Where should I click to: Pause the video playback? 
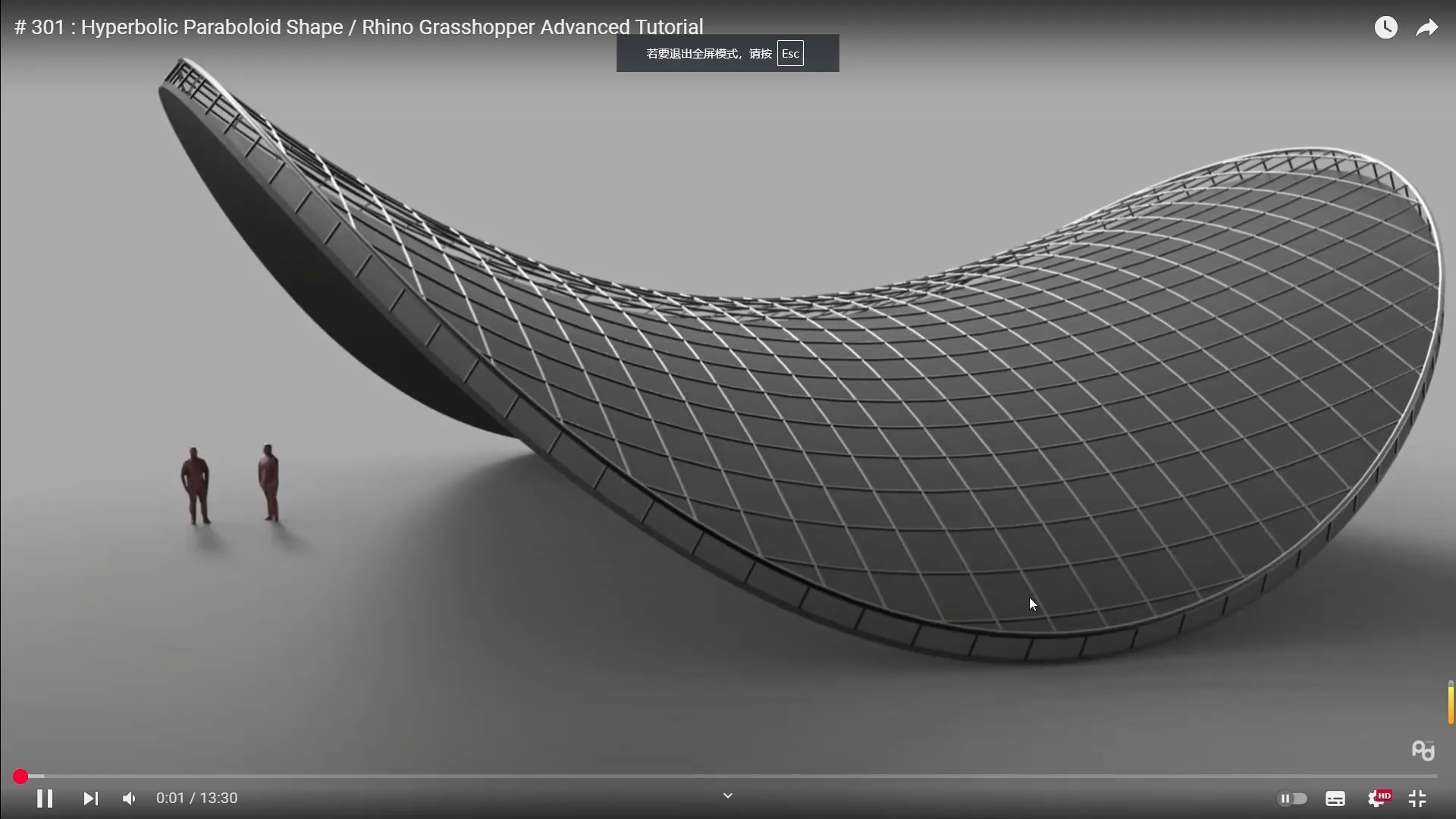[x=45, y=799]
